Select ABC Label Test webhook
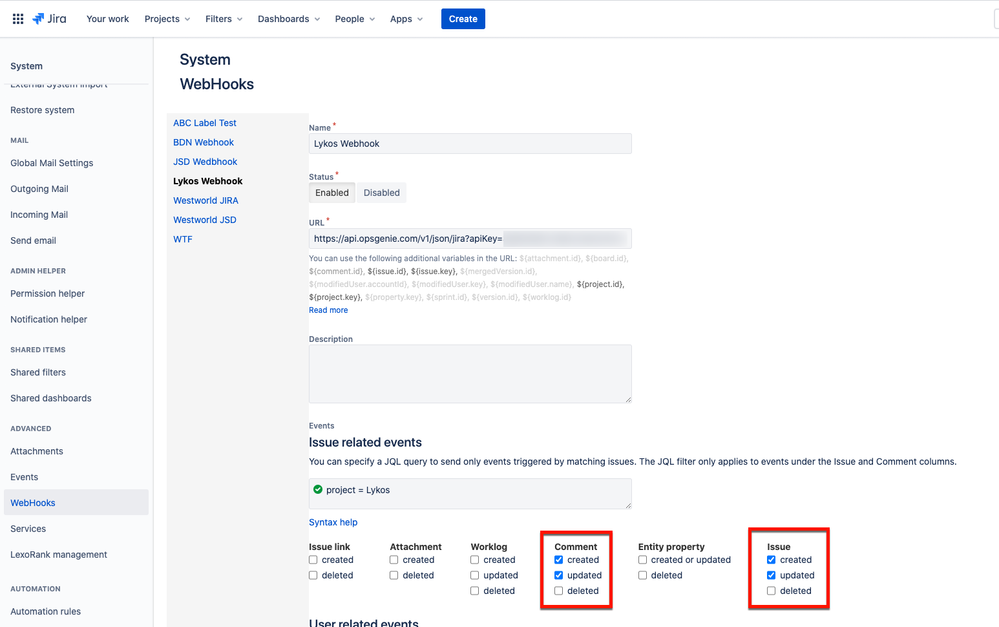 click(205, 123)
